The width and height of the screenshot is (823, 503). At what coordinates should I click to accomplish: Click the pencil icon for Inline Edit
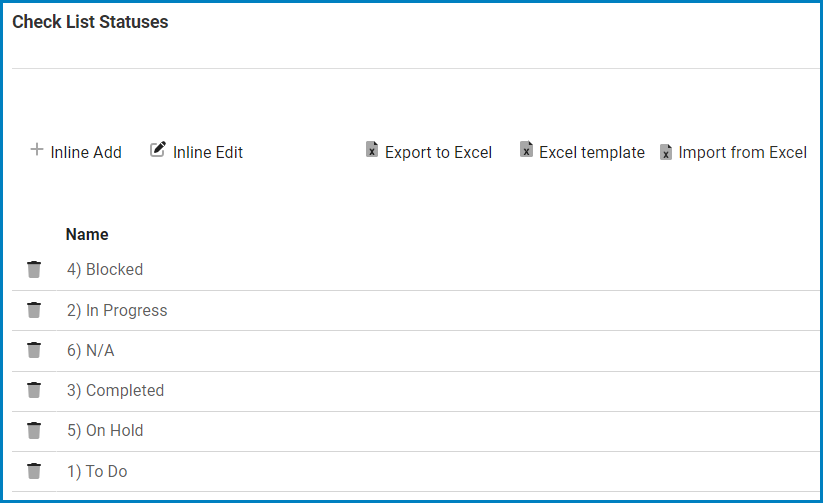coord(158,150)
